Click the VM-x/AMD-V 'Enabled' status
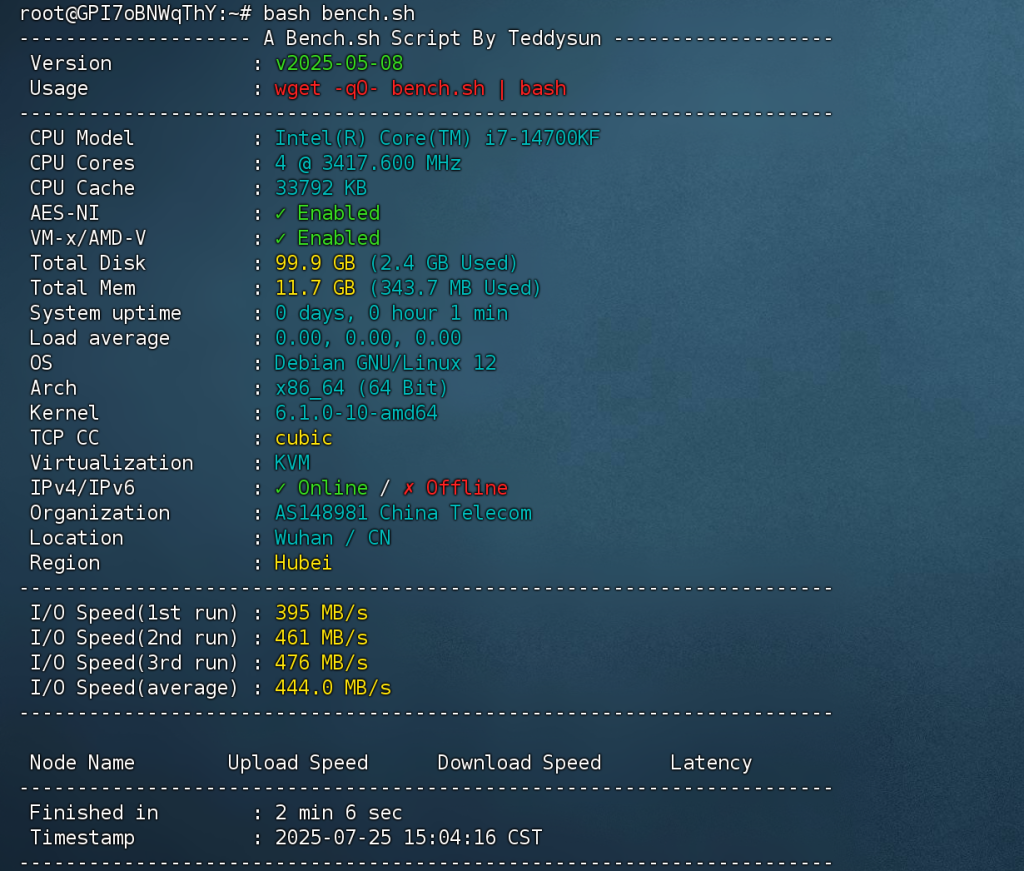 pos(339,238)
